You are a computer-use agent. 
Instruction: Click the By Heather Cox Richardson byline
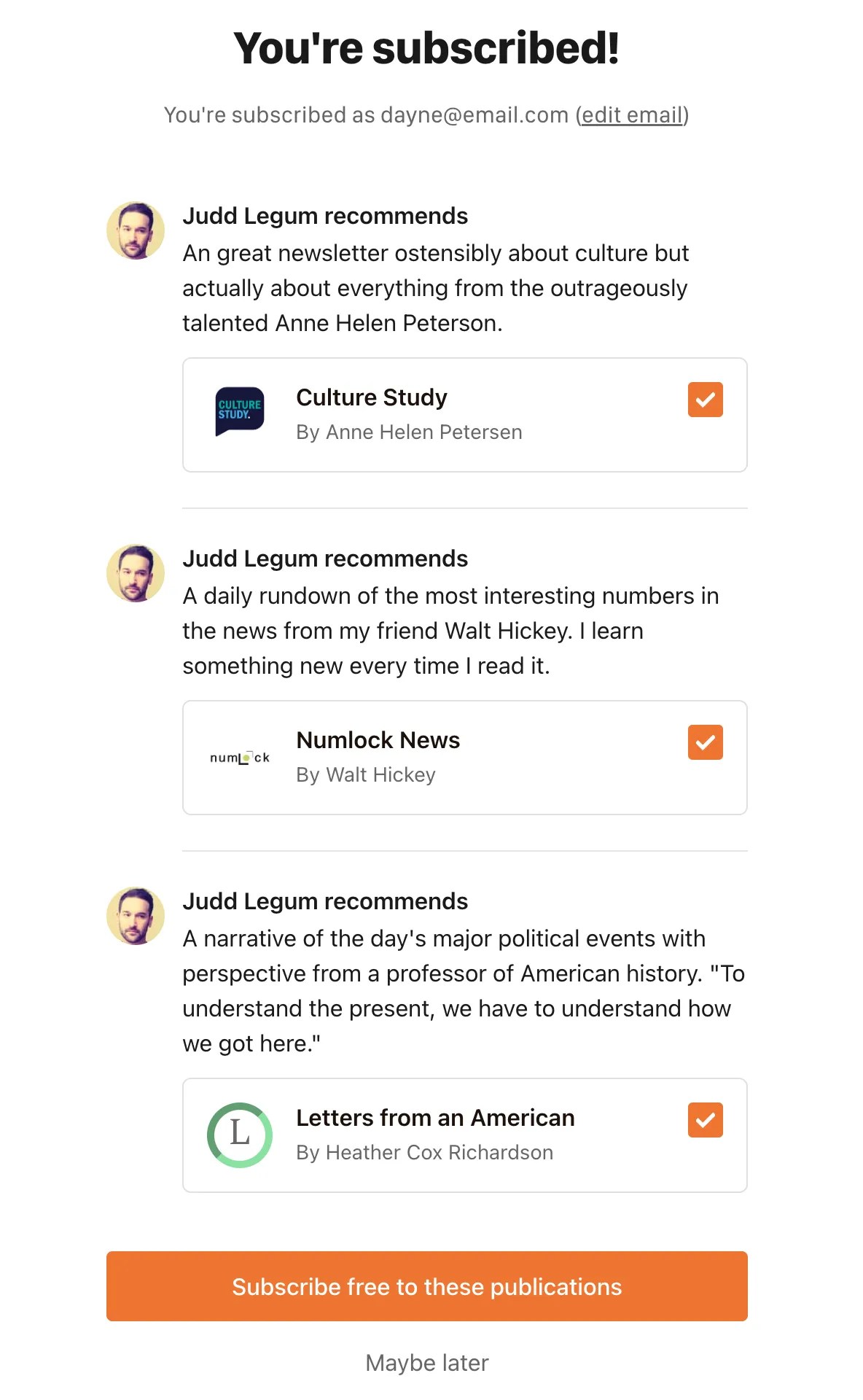(x=424, y=1152)
